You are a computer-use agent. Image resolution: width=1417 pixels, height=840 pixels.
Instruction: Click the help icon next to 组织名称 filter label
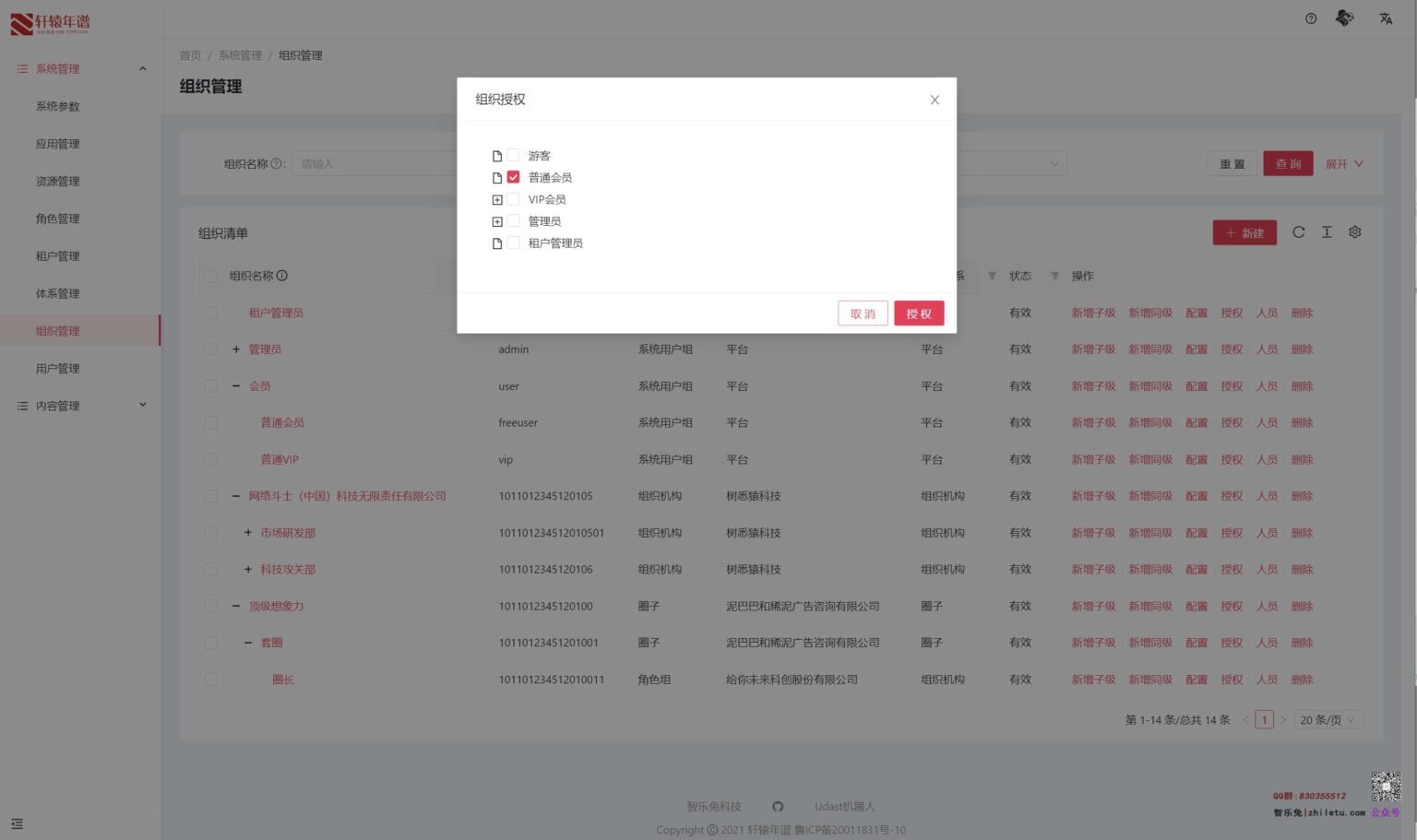276,164
